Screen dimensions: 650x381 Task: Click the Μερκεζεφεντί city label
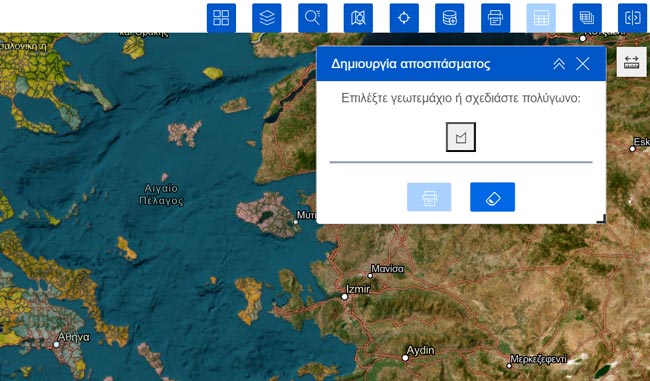point(538,359)
